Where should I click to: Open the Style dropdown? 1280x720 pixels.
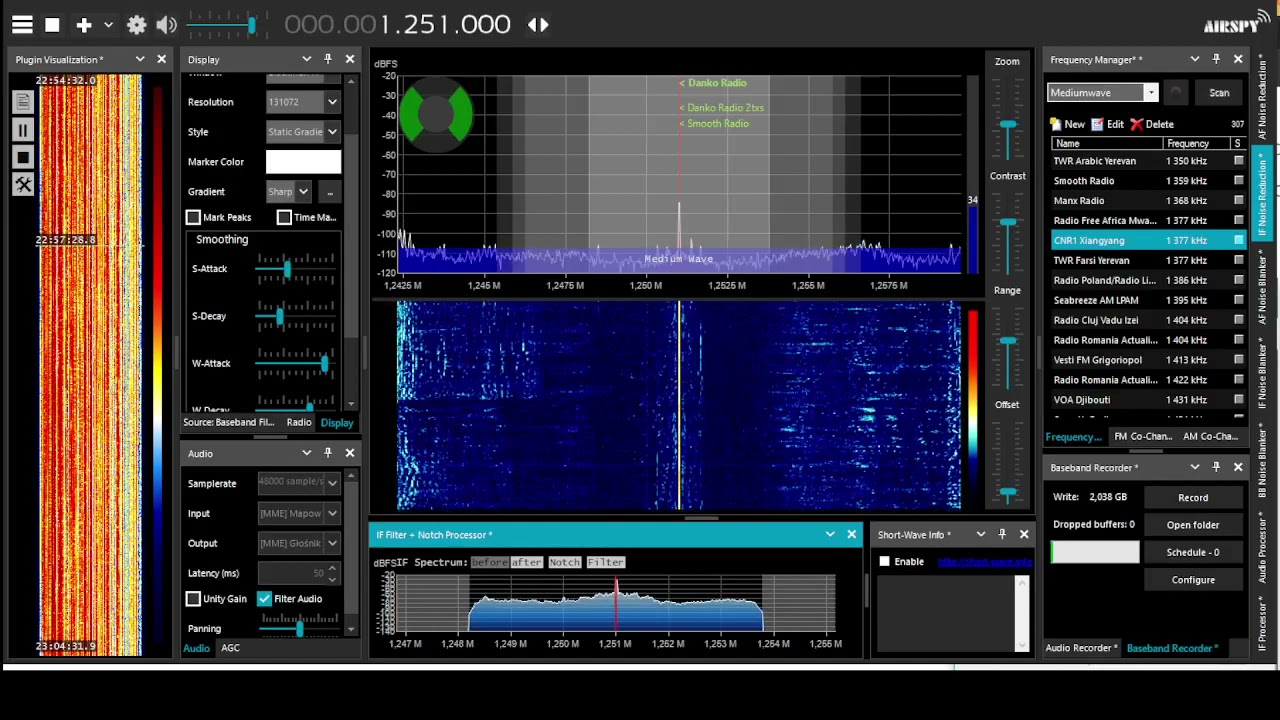click(304, 132)
